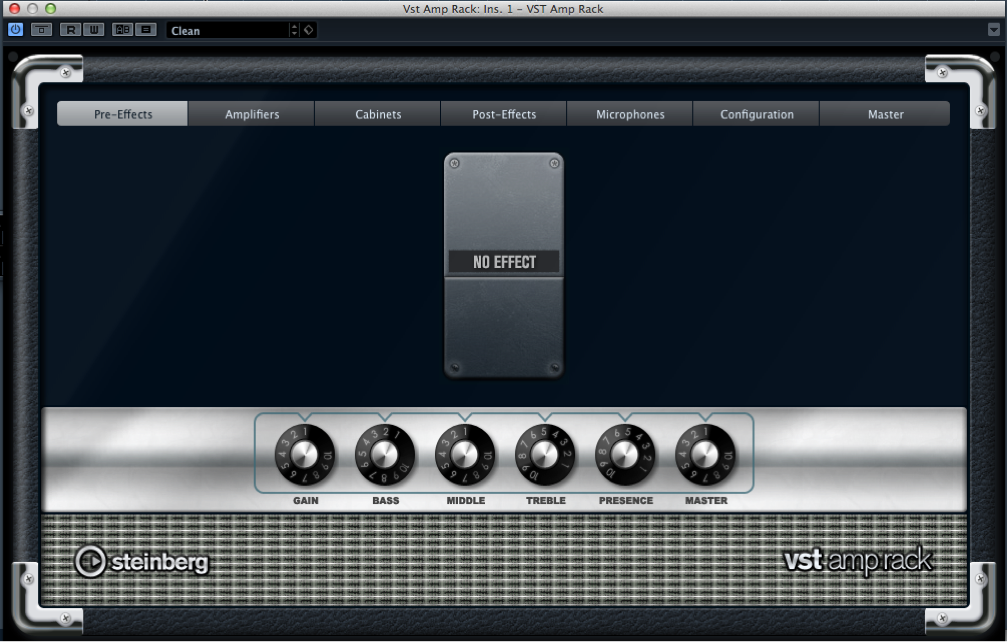Viewport: 1008px width, 642px height.
Task: Switch the plug-in on with the power toggle
Action: pos(14,30)
